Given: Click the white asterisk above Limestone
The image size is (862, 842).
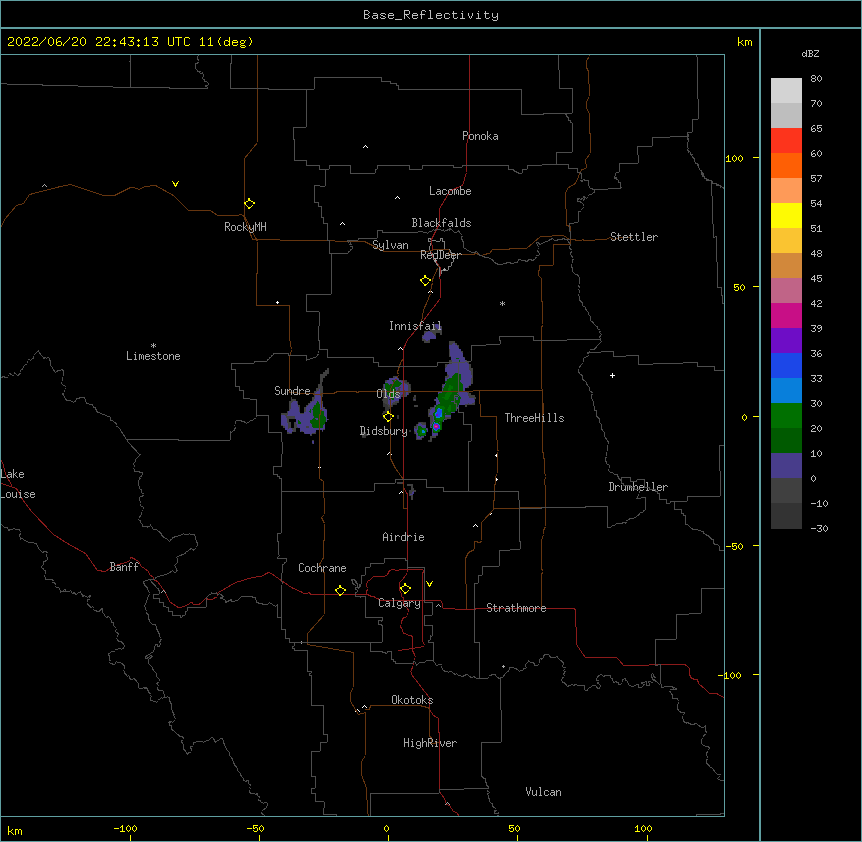Looking at the screenshot, I should click(153, 346).
